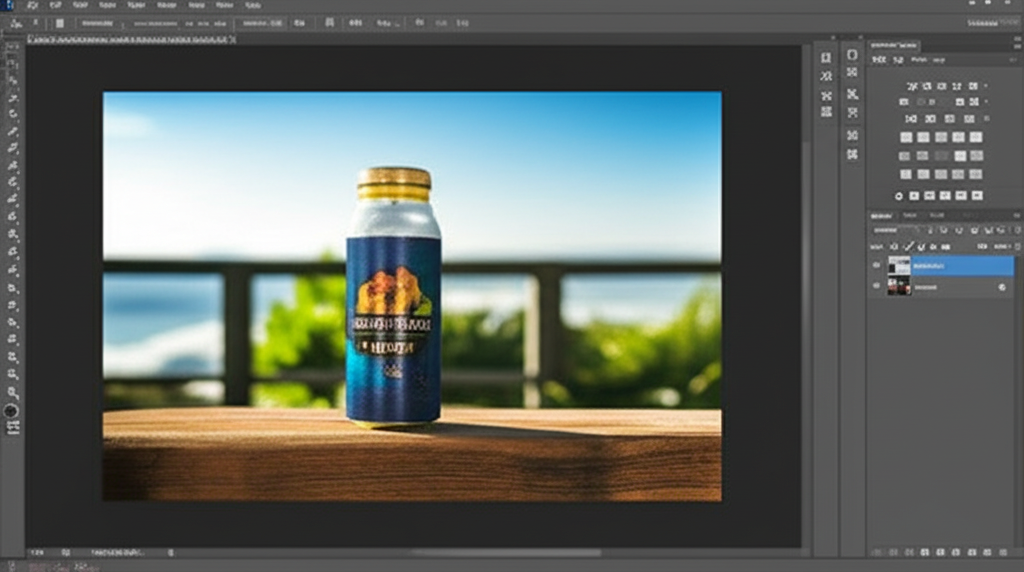Click the circular icon in the Adjustments panel

click(899, 196)
